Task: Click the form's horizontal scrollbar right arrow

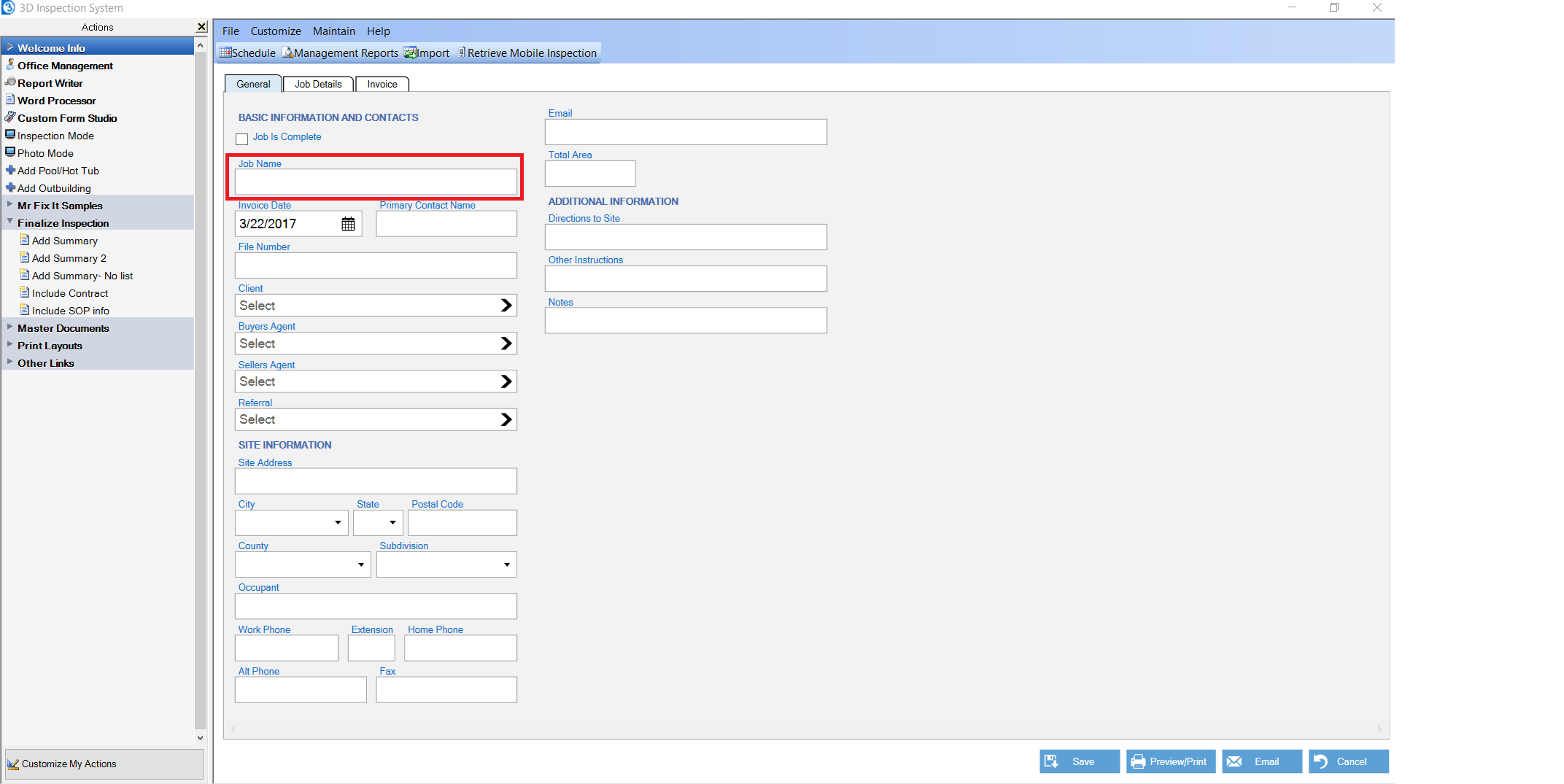Action: [x=1379, y=729]
